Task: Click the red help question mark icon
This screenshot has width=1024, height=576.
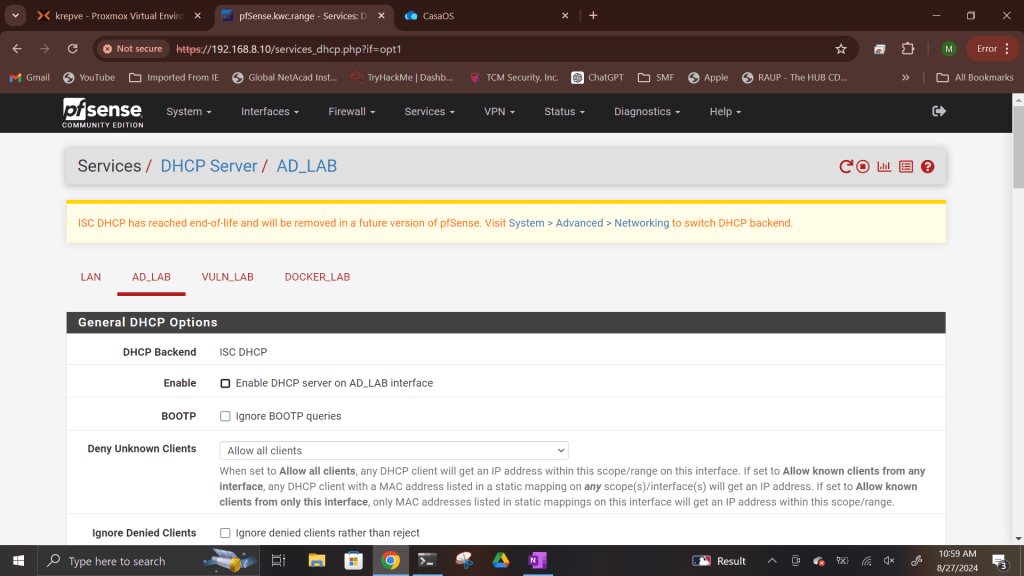Action: pos(928,167)
